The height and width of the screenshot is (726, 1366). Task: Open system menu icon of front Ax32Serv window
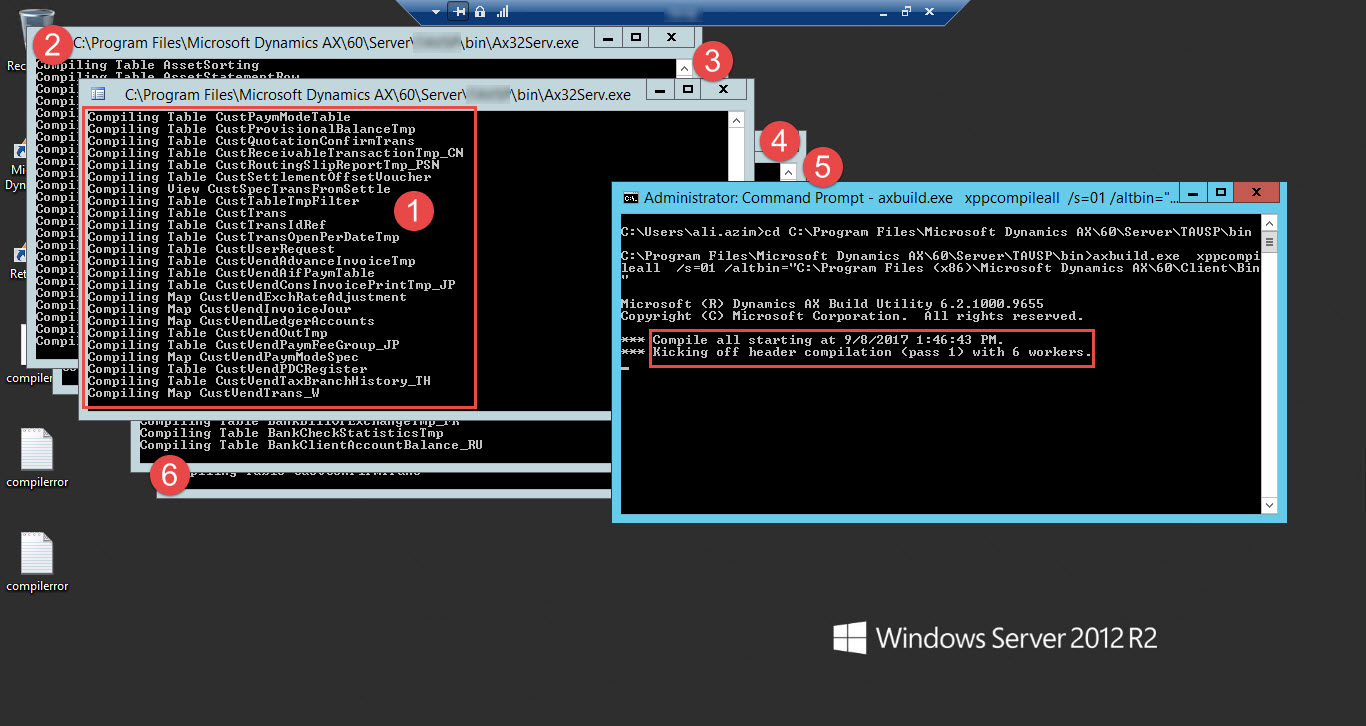pos(98,93)
